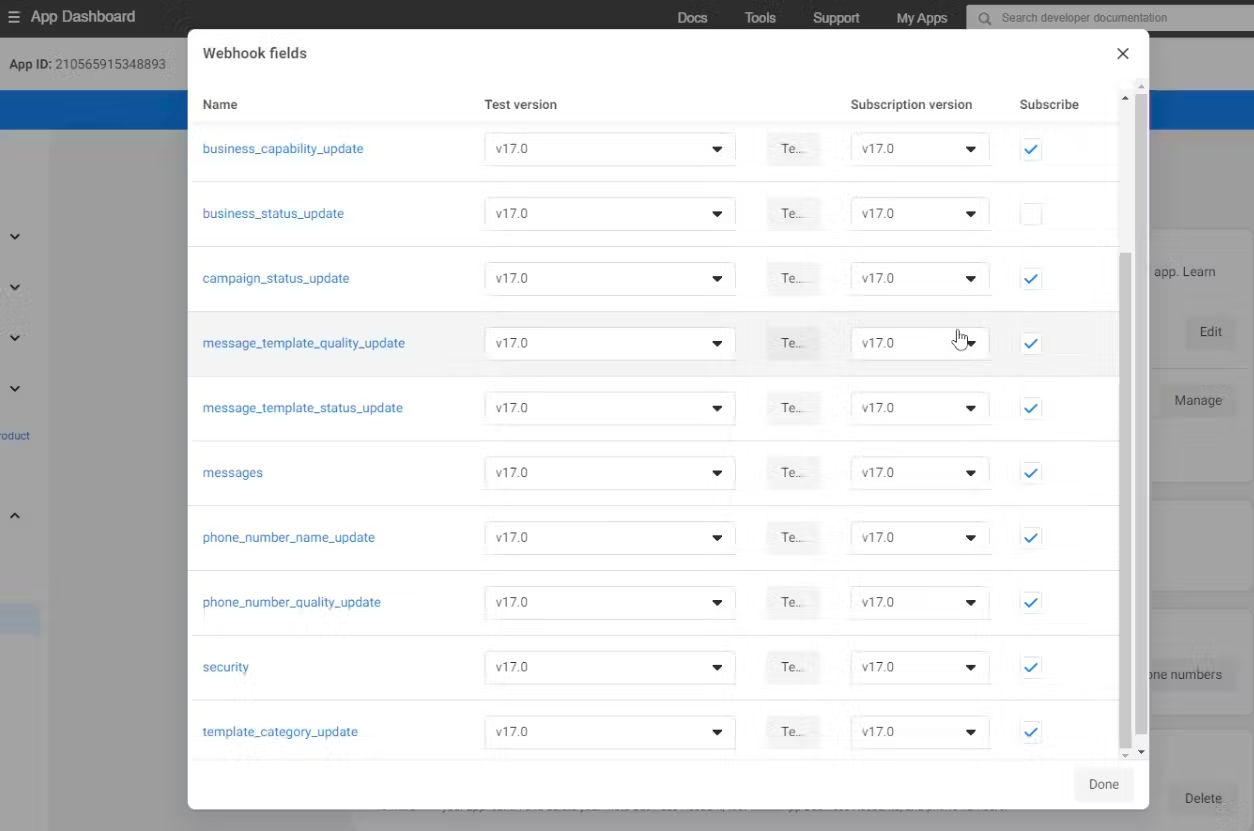Click scrollbar up arrow in webhook list

tap(1125, 99)
